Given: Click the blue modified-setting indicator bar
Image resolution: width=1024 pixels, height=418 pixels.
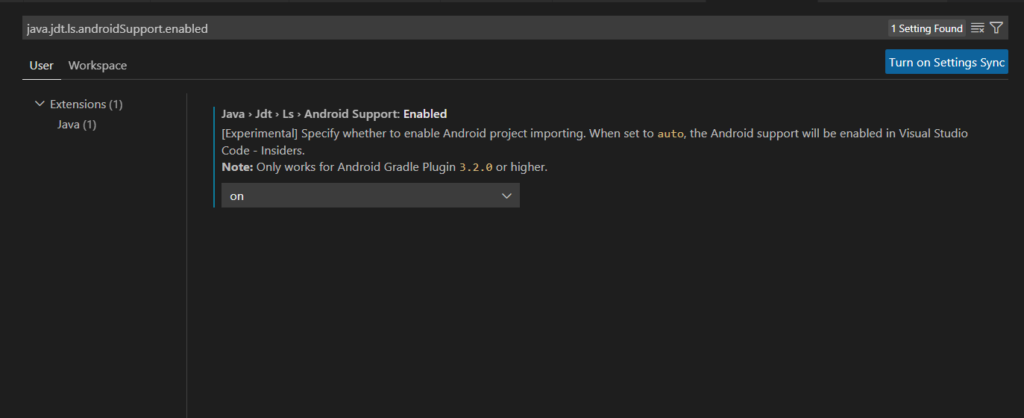Looking at the screenshot, I should coord(214,157).
